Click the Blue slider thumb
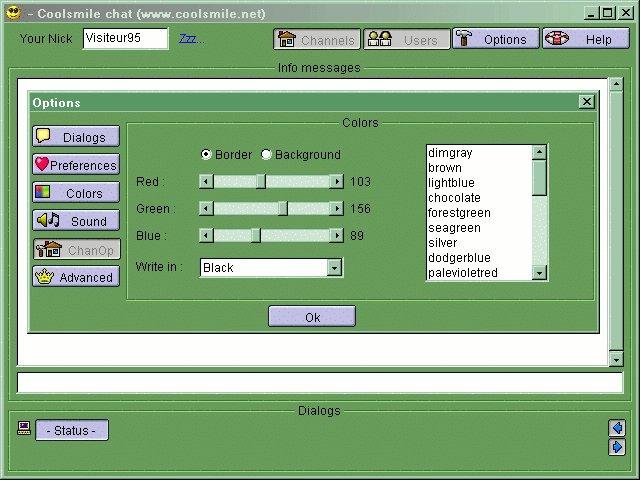The width and height of the screenshot is (640, 480). click(256, 236)
